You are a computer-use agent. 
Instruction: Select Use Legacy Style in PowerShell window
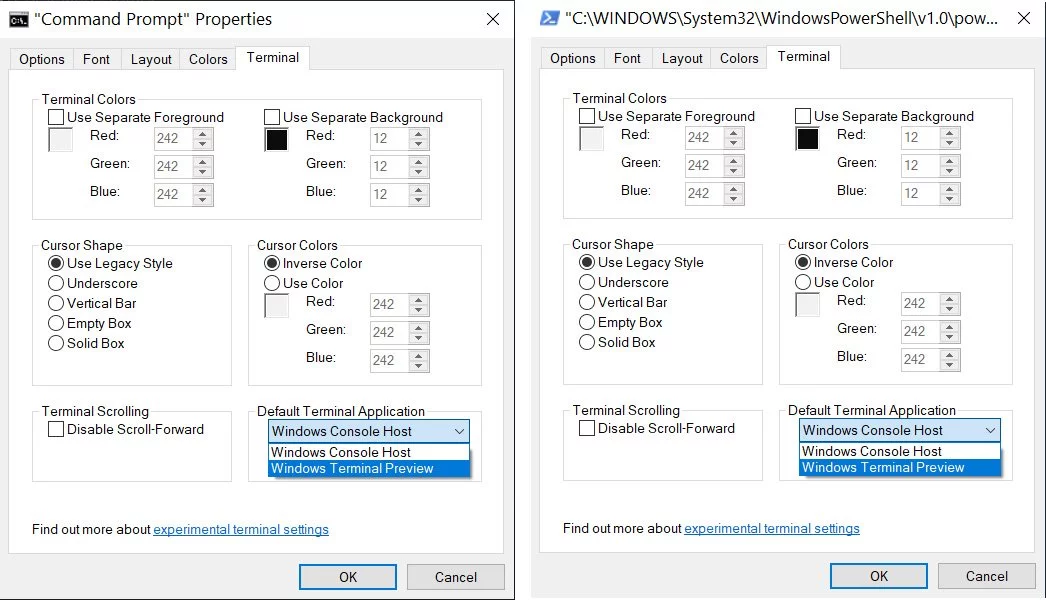[x=587, y=262]
